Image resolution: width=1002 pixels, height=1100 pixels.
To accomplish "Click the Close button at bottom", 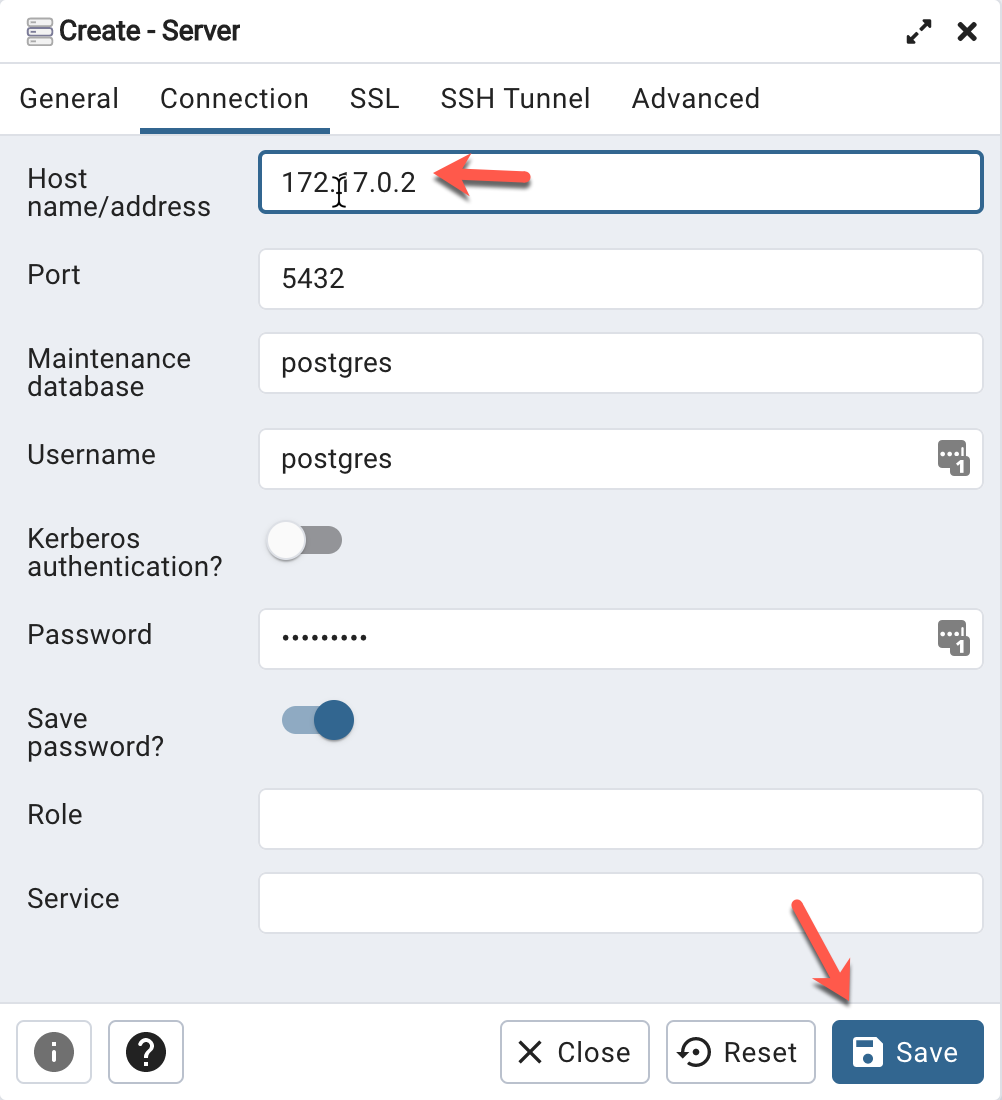I will point(575,1052).
